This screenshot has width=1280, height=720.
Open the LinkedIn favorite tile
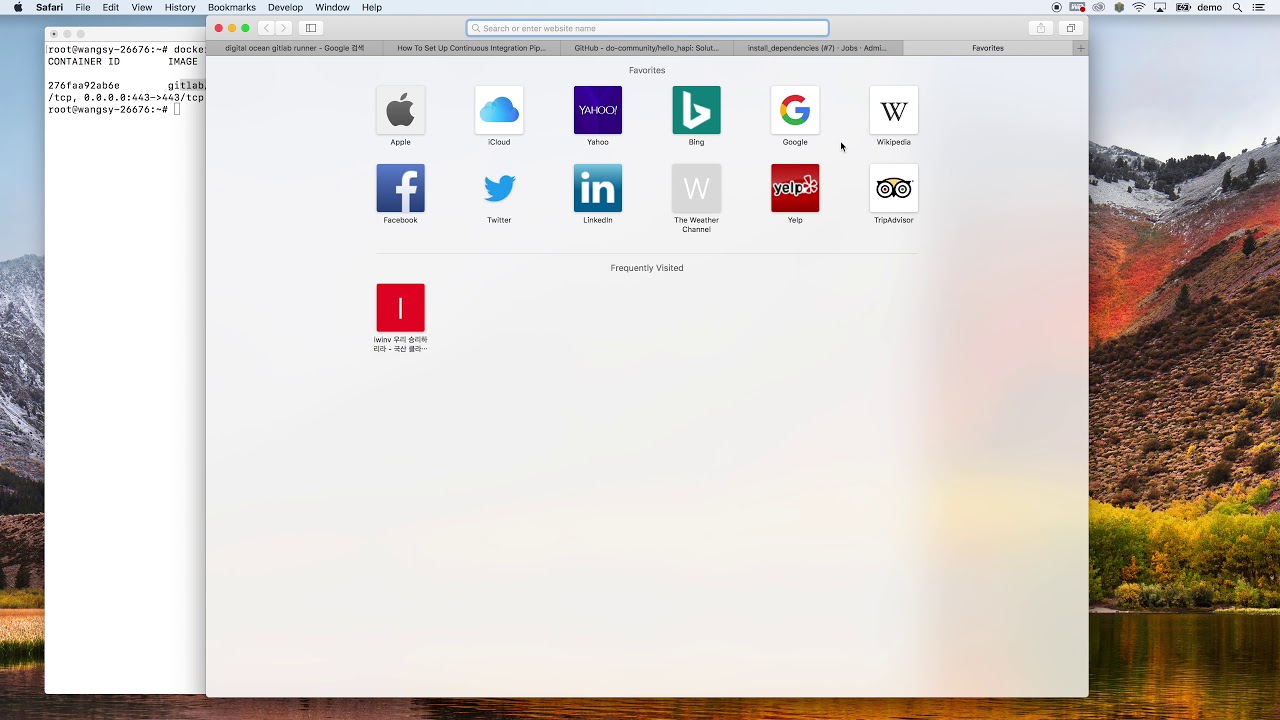tap(598, 188)
